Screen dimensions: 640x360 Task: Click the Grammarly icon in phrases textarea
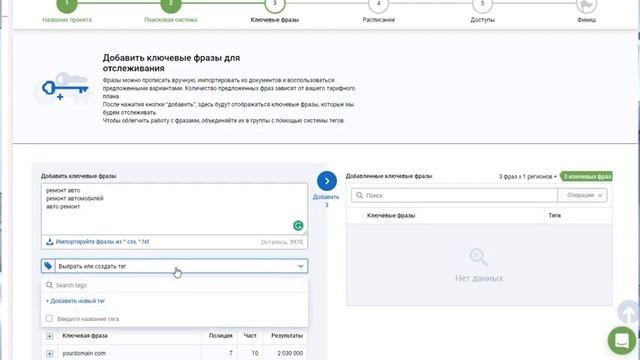click(x=298, y=226)
